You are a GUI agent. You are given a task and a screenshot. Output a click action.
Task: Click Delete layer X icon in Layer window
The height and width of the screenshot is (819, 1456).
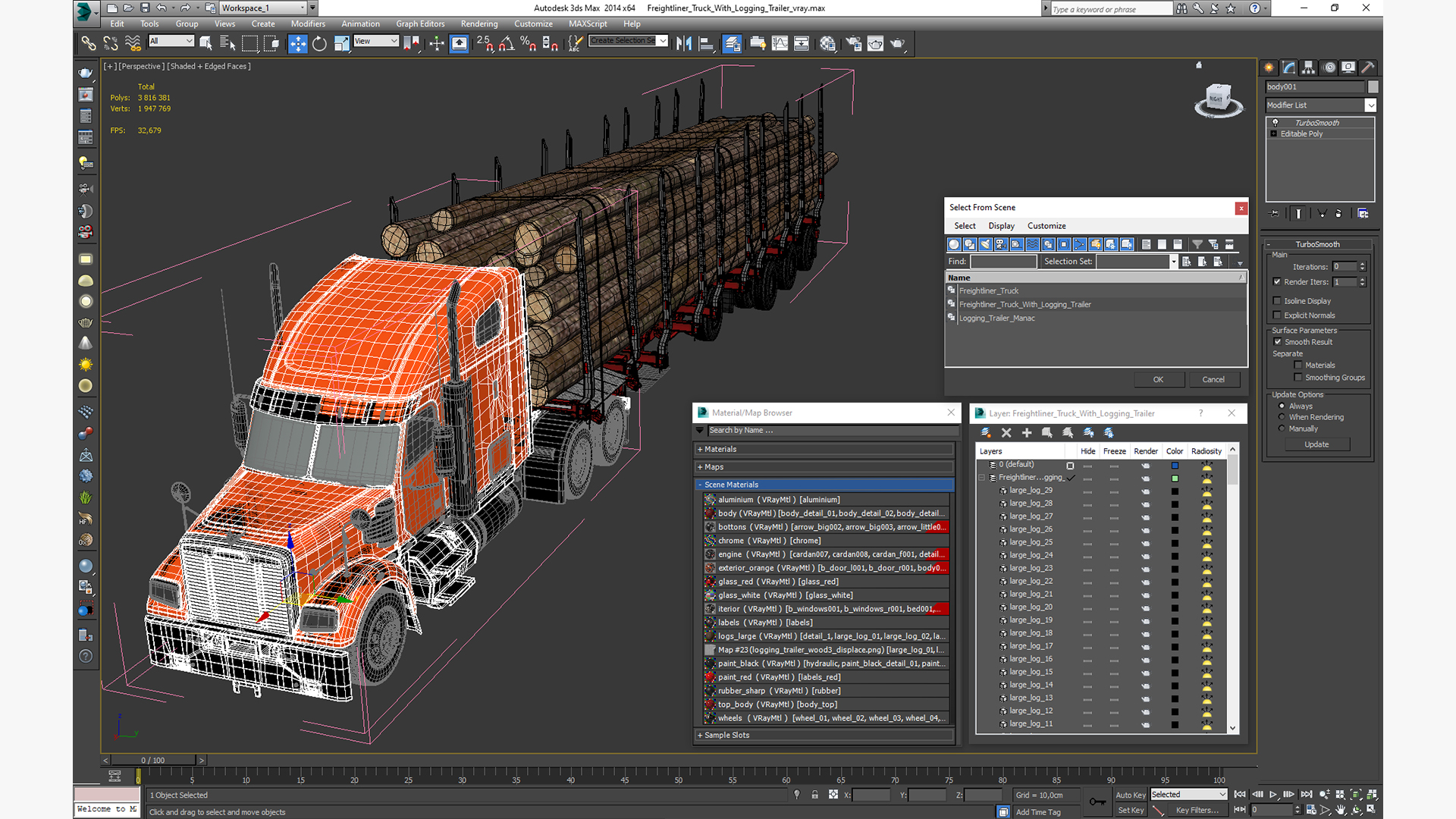click(x=1006, y=433)
